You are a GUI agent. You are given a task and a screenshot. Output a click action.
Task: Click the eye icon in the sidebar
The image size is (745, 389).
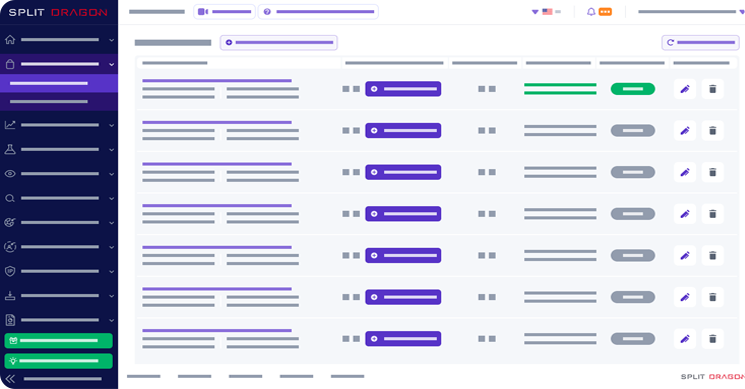[10, 174]
